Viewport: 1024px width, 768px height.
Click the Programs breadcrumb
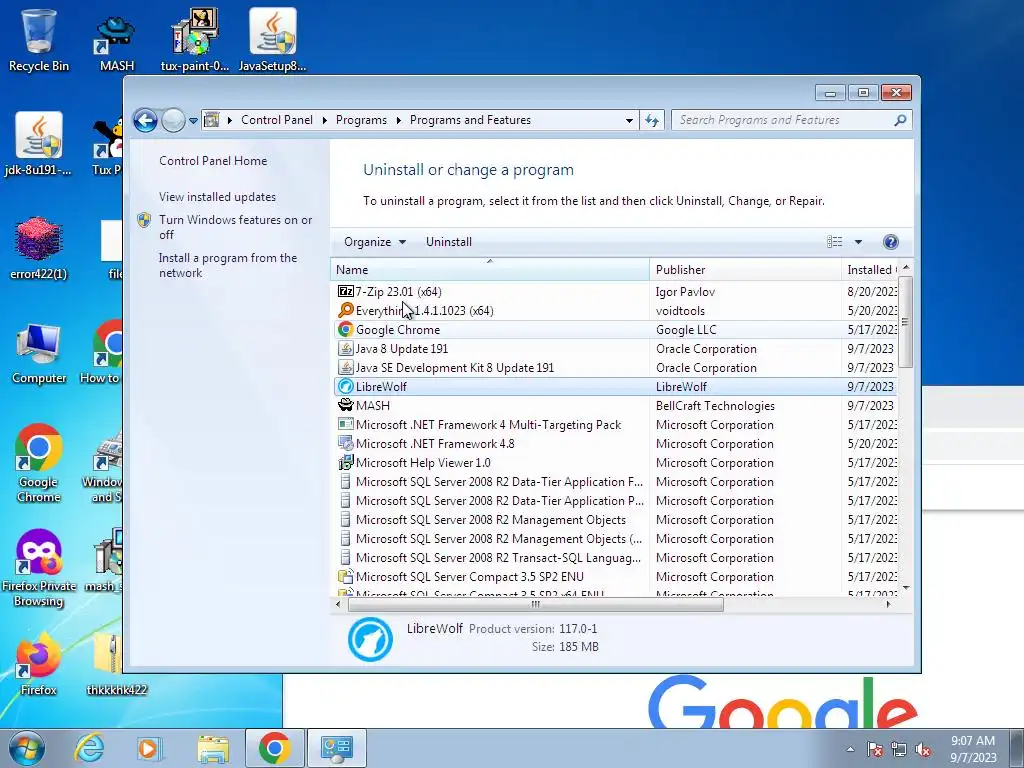361,120
